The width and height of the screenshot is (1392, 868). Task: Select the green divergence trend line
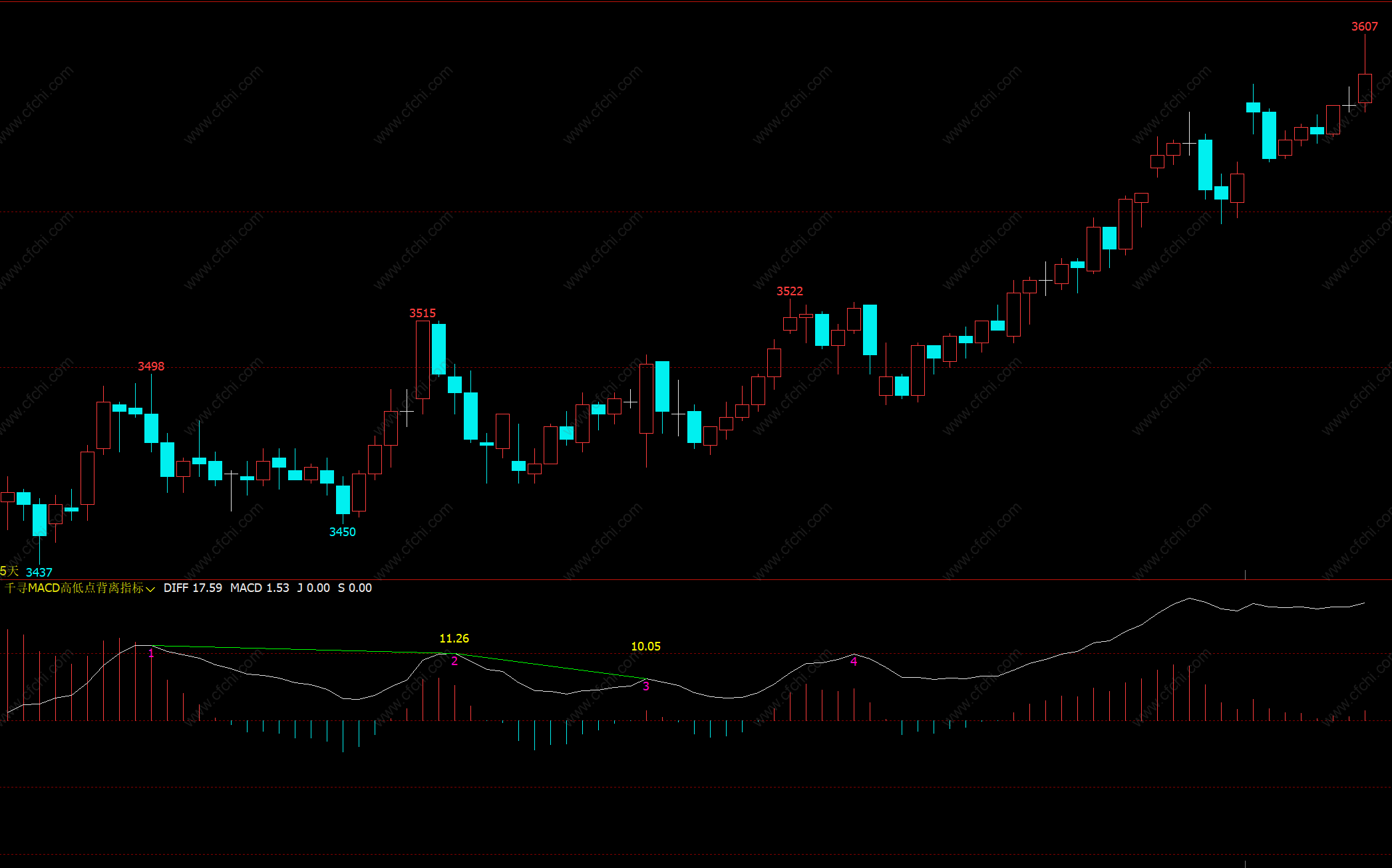point(299,650)
